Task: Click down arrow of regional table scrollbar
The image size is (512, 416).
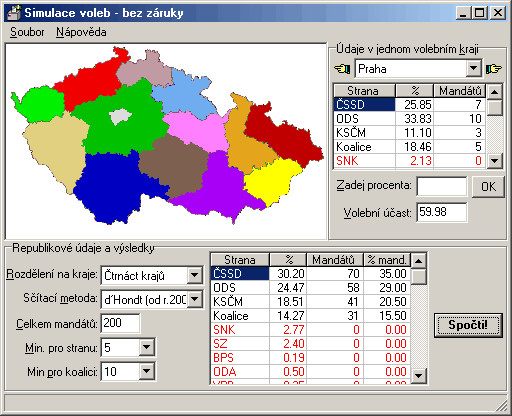Action: pos(494,161)
